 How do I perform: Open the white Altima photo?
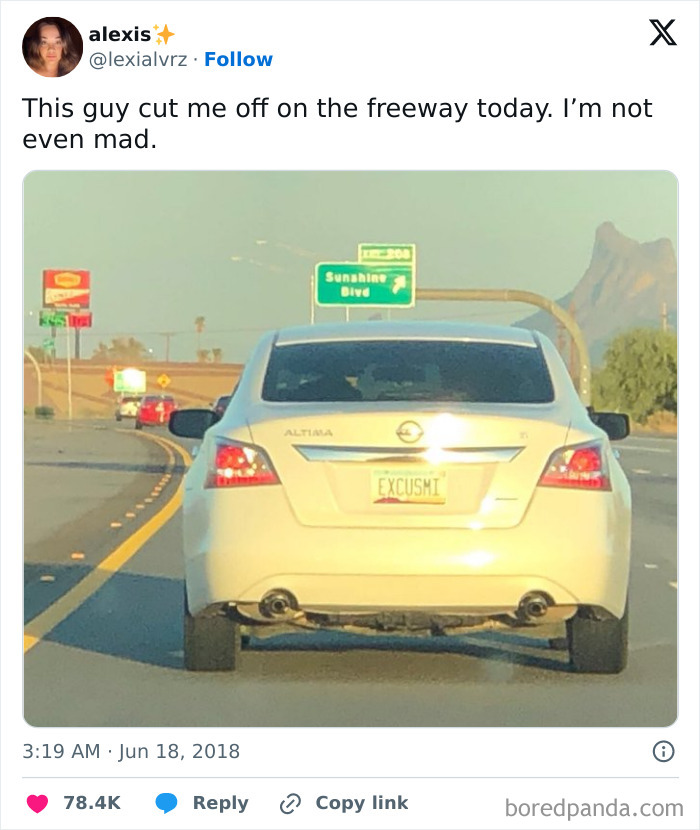tap(351, 448)
